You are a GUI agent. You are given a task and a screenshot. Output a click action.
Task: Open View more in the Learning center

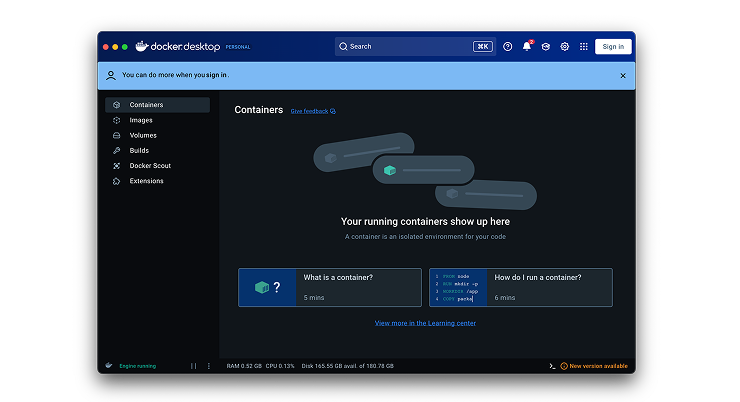425,323
